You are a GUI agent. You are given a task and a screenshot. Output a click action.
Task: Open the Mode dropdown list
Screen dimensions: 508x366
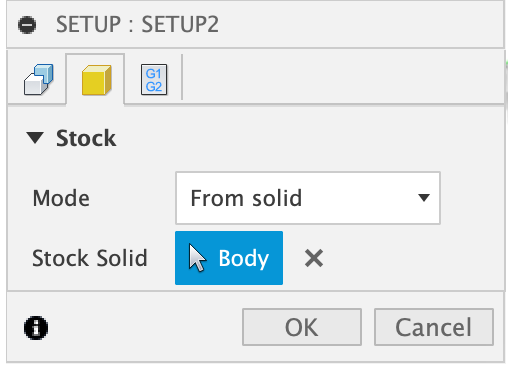308,198
